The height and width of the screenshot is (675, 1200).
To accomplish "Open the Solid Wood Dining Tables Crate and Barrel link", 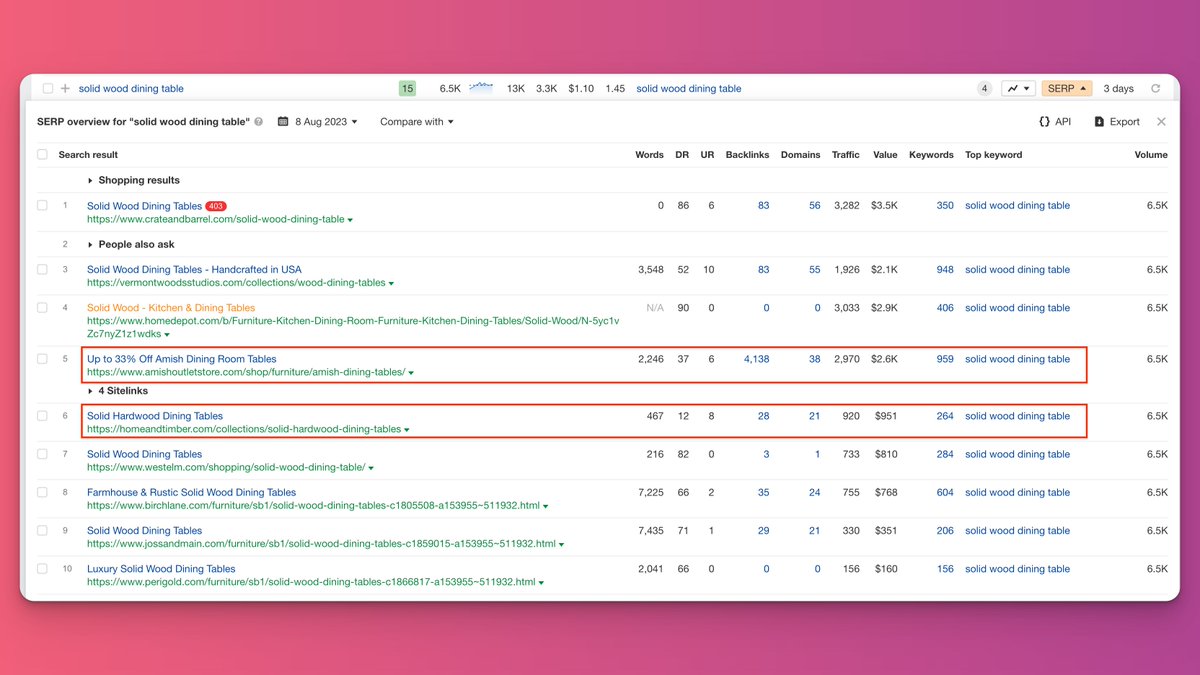I will tap(144, 206).
